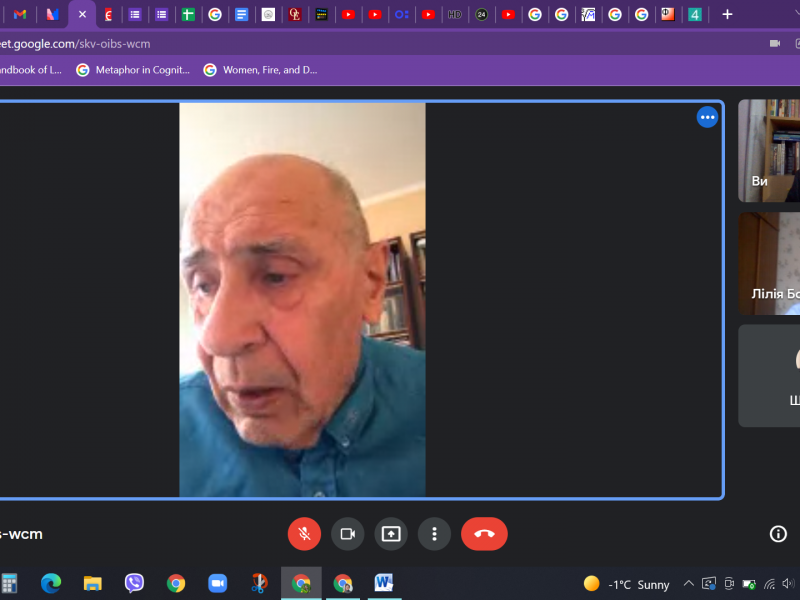Launch Zoom from the taskbar

[x=218, y=583]
